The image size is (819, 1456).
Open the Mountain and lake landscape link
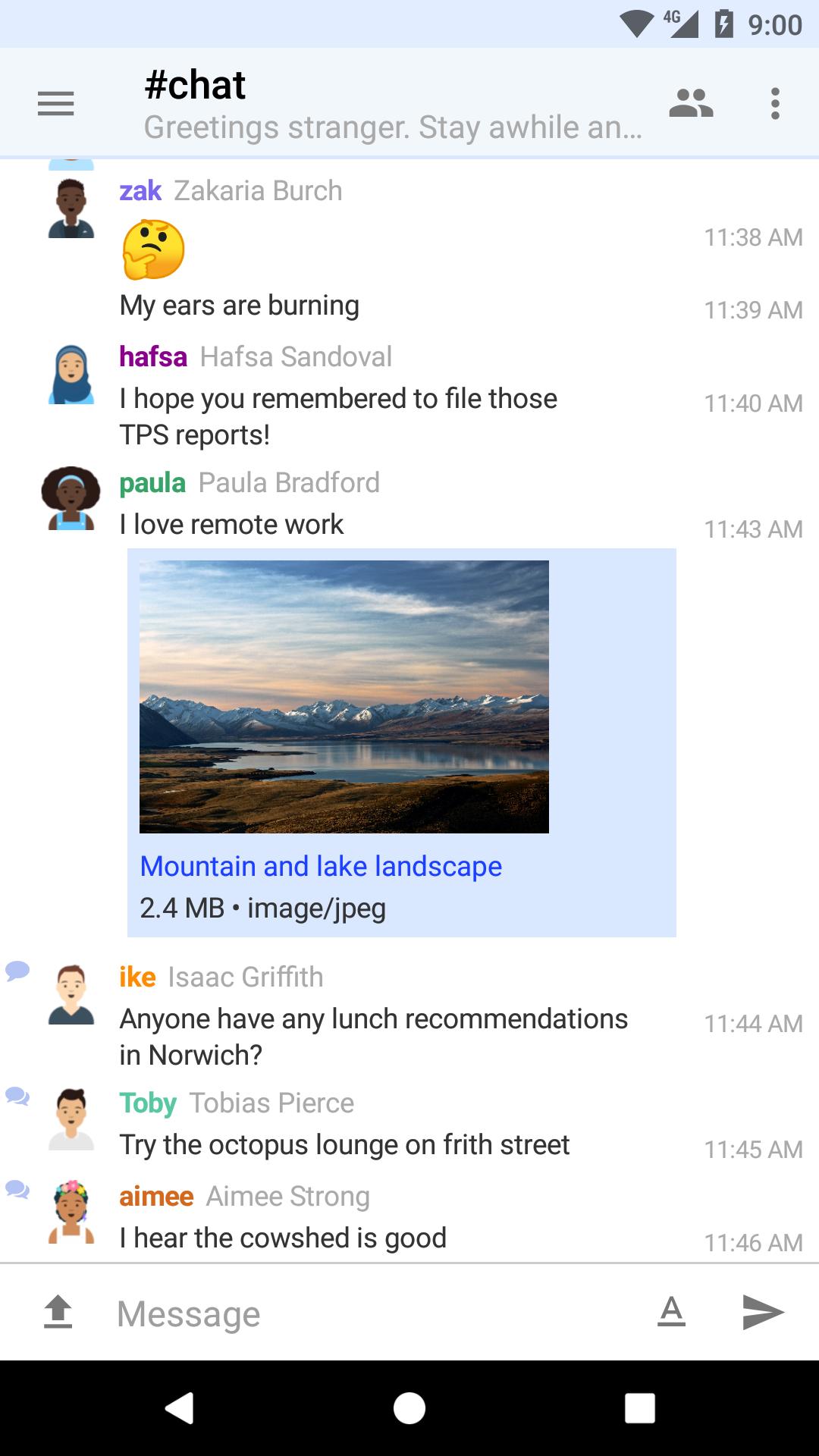tap(320, 865)
